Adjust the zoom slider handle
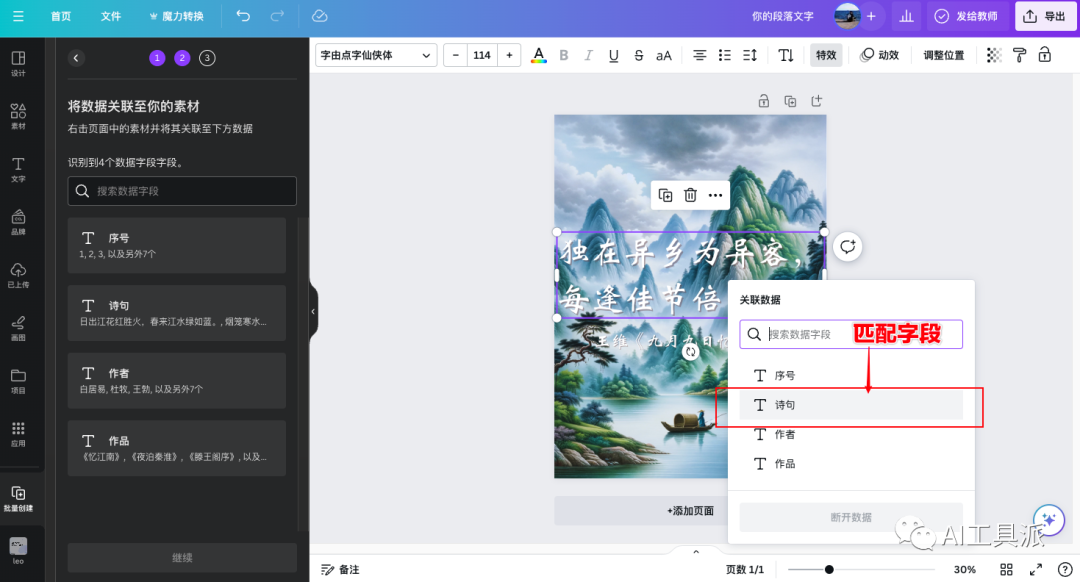Image resolution: width=1080 pixels, height=582 pixels. 829,570
